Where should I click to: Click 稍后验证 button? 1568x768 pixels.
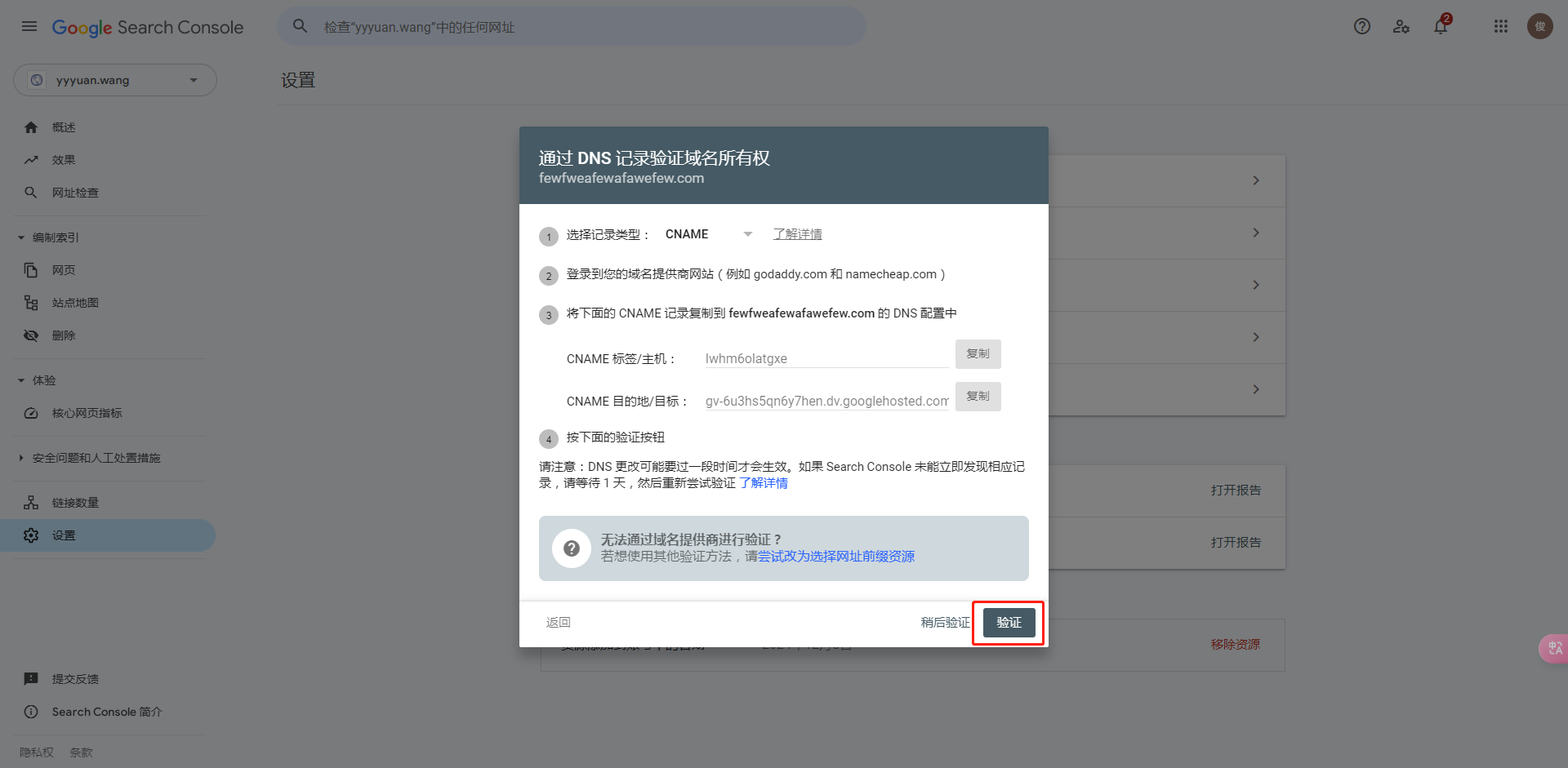[945, 623]
